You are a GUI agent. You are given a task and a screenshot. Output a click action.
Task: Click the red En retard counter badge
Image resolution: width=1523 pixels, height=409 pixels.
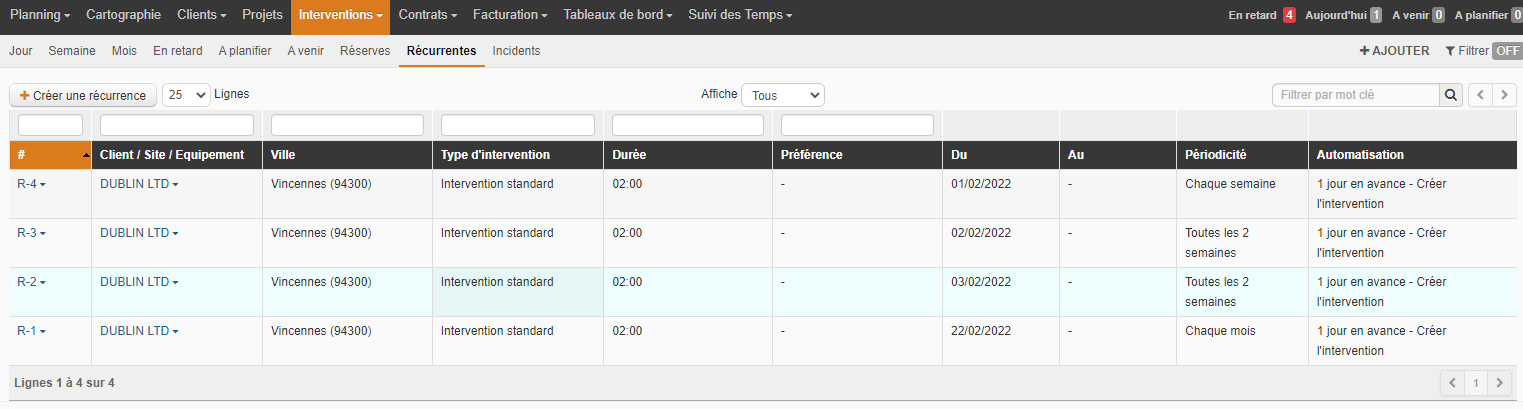[x=1289, y=15]
